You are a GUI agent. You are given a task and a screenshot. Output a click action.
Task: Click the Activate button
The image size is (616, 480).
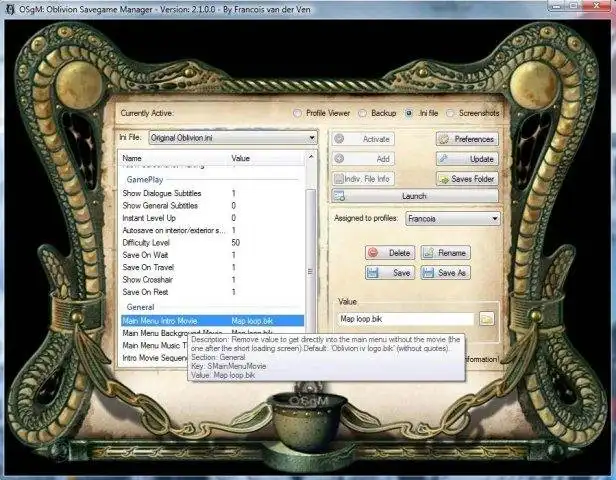(363, 139)
